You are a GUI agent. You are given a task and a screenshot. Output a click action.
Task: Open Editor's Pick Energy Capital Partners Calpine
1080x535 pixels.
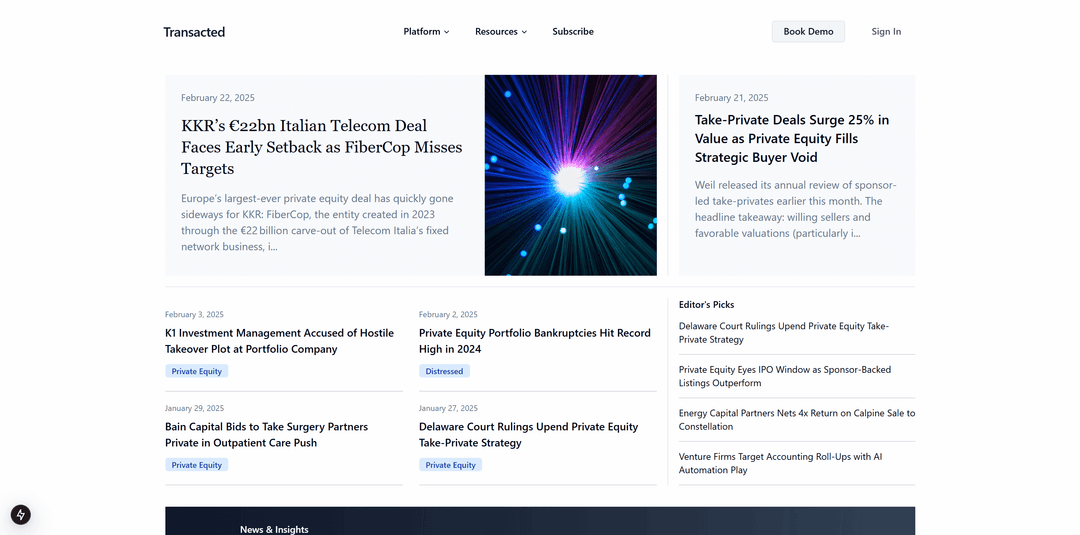coord(797,419)
